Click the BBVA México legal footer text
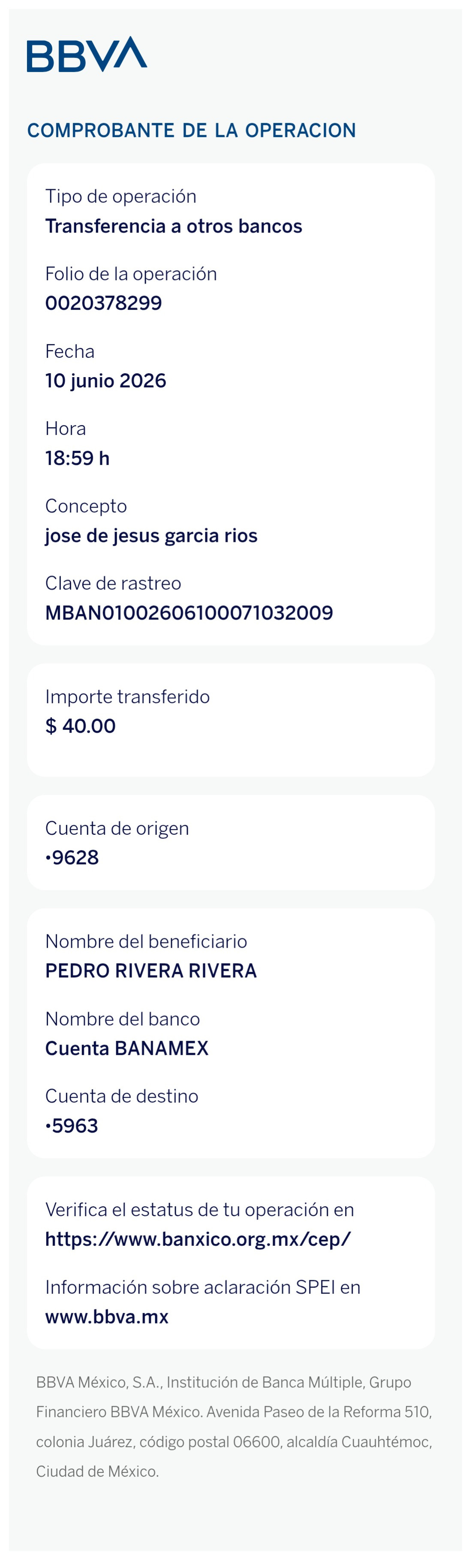This screenshot has height=1568, width=463. [234, 1427]
